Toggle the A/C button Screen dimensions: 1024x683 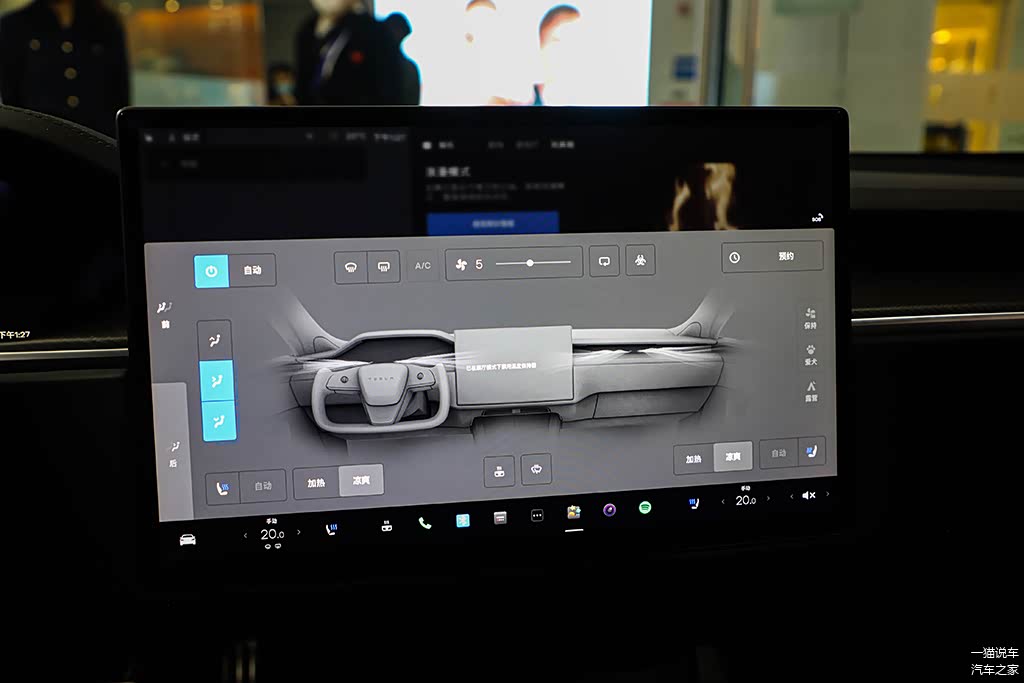pyautogui.click(x=423, y=266)
